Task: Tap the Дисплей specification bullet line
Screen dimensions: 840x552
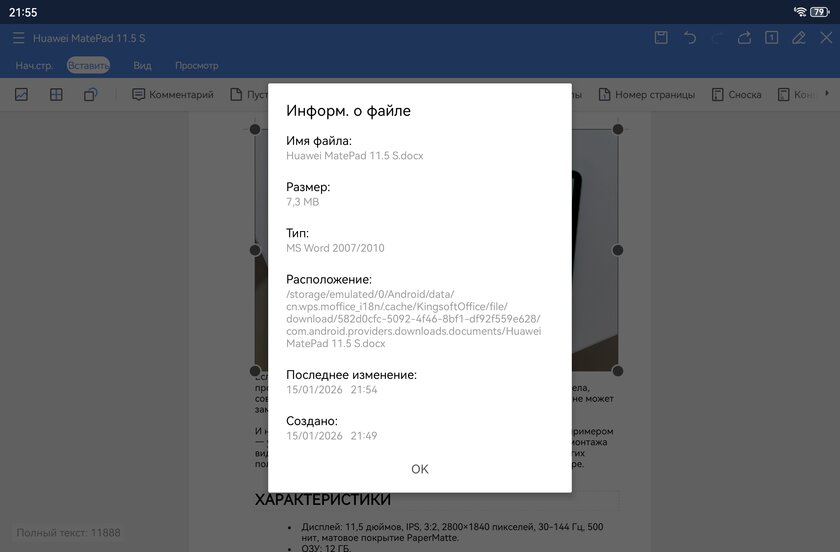Action: (x=452, y=532)
